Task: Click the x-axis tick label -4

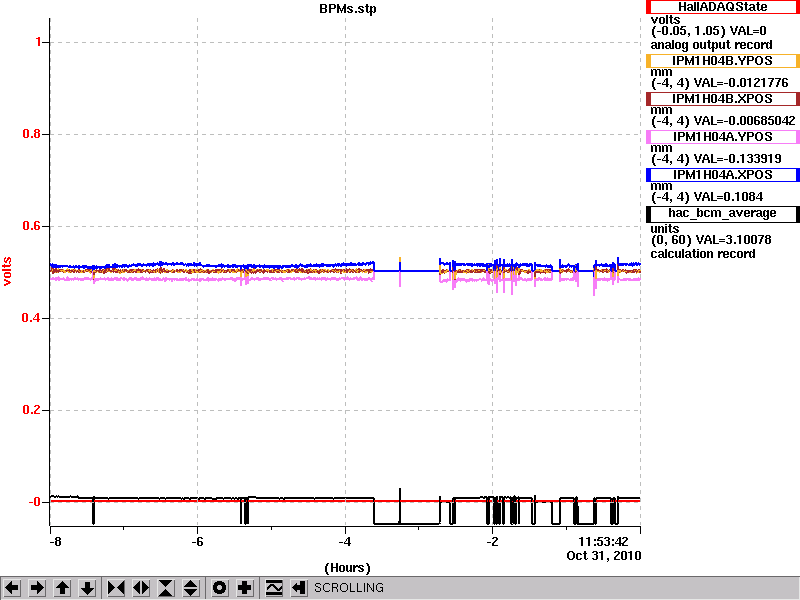Action: click(345, 542)
